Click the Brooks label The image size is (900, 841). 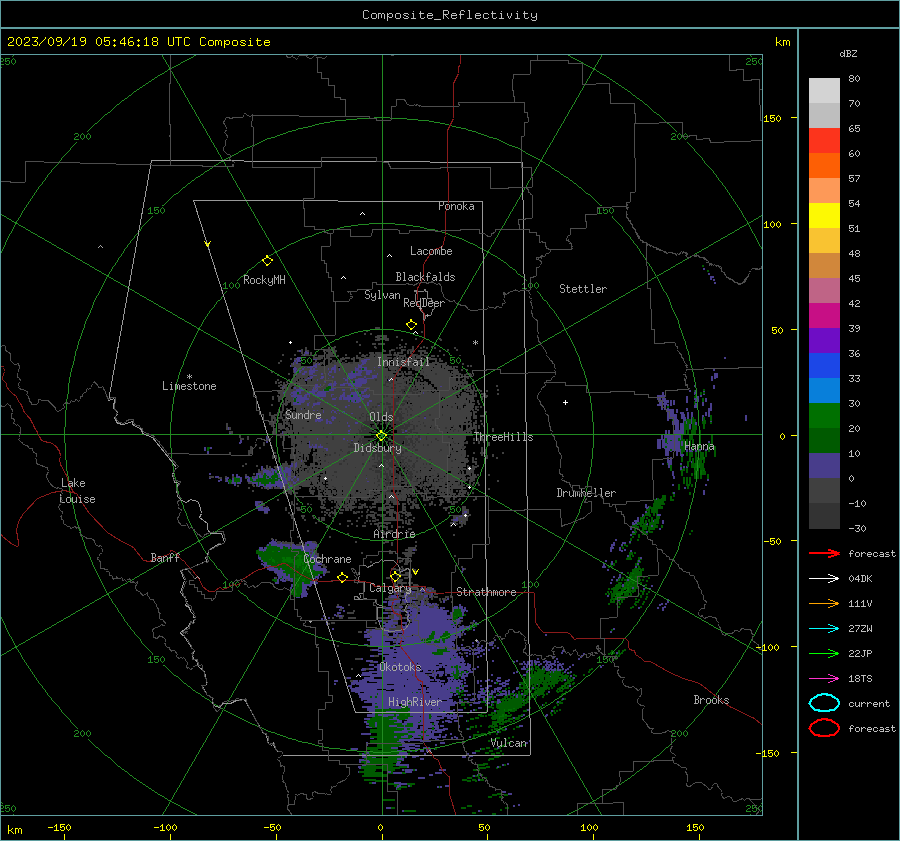pos(711,700)
